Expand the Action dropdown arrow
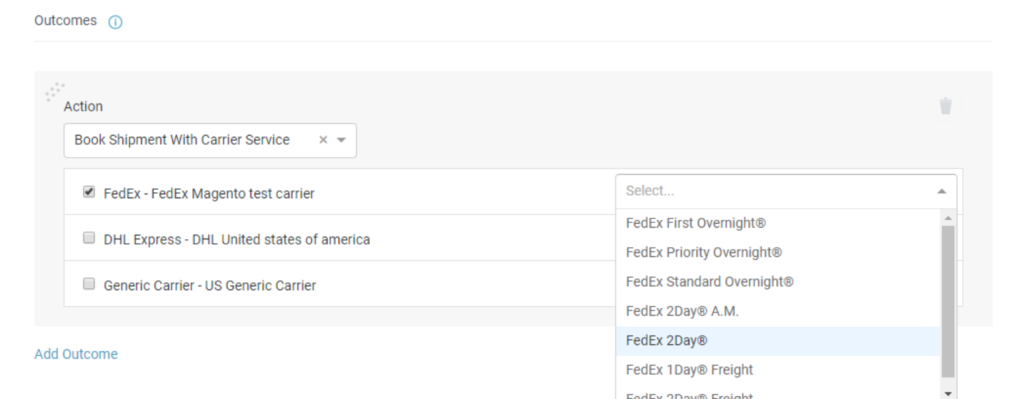 coord(341,140)
